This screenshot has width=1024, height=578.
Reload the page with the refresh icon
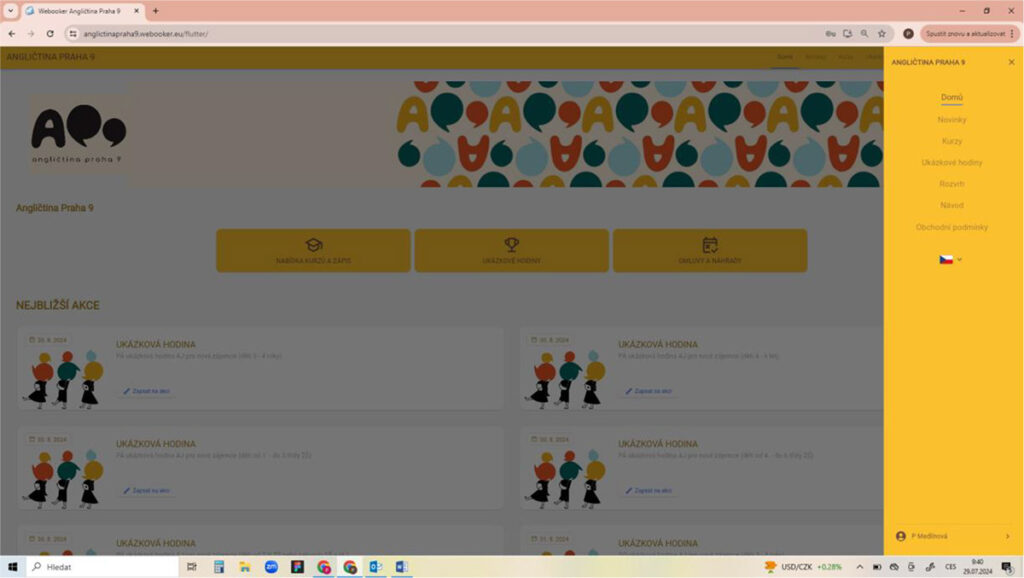(x=50, y=33)
